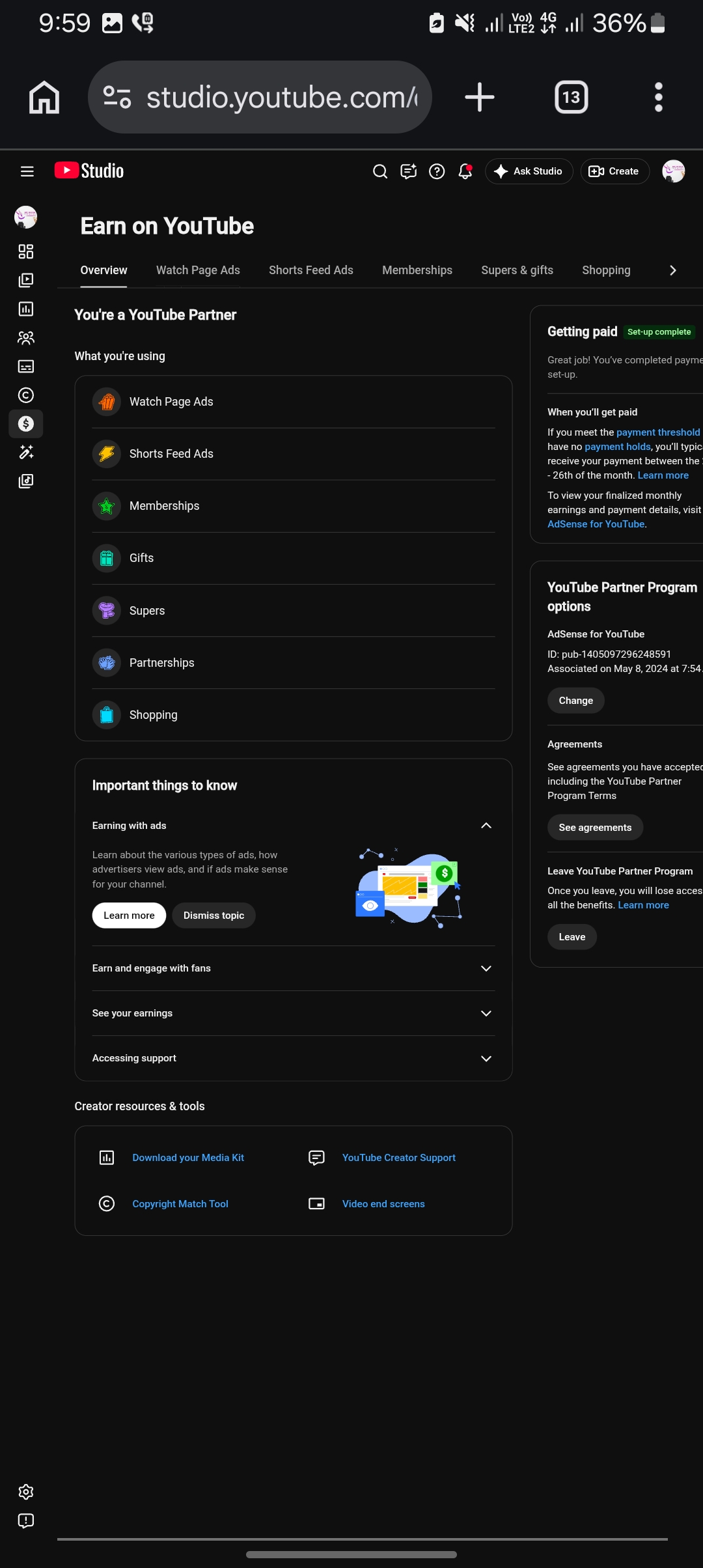Select the Shopping list row

click(x=294, y=715)
